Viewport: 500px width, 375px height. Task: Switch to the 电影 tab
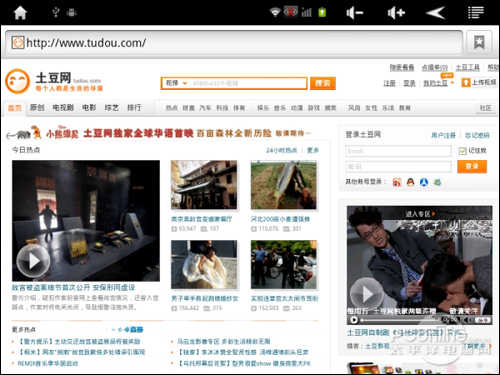(89, 108)
